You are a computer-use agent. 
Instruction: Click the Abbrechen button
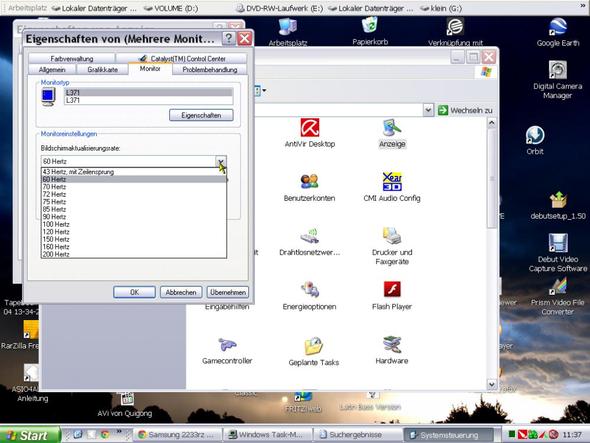click(181, 292)
